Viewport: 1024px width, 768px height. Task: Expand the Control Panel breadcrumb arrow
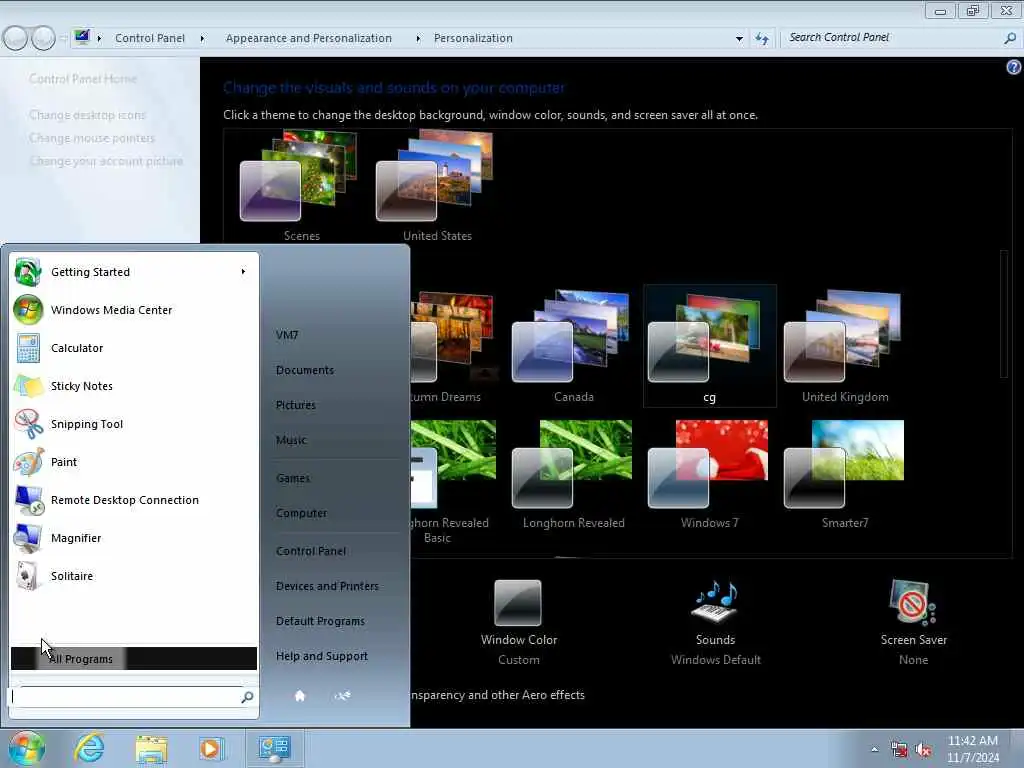pyautogui.click(x=202, y=39)
